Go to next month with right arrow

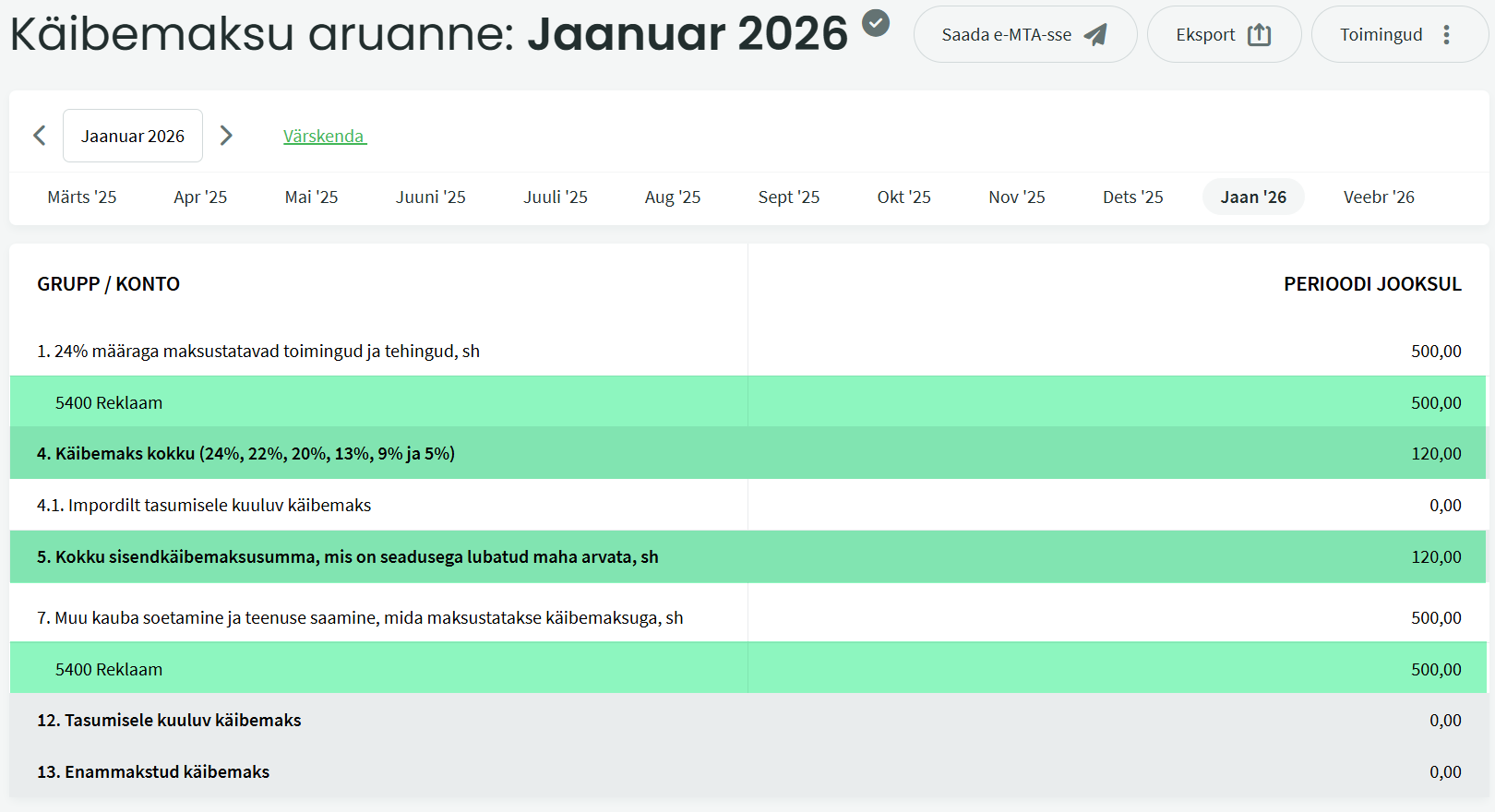pos(226,136)
